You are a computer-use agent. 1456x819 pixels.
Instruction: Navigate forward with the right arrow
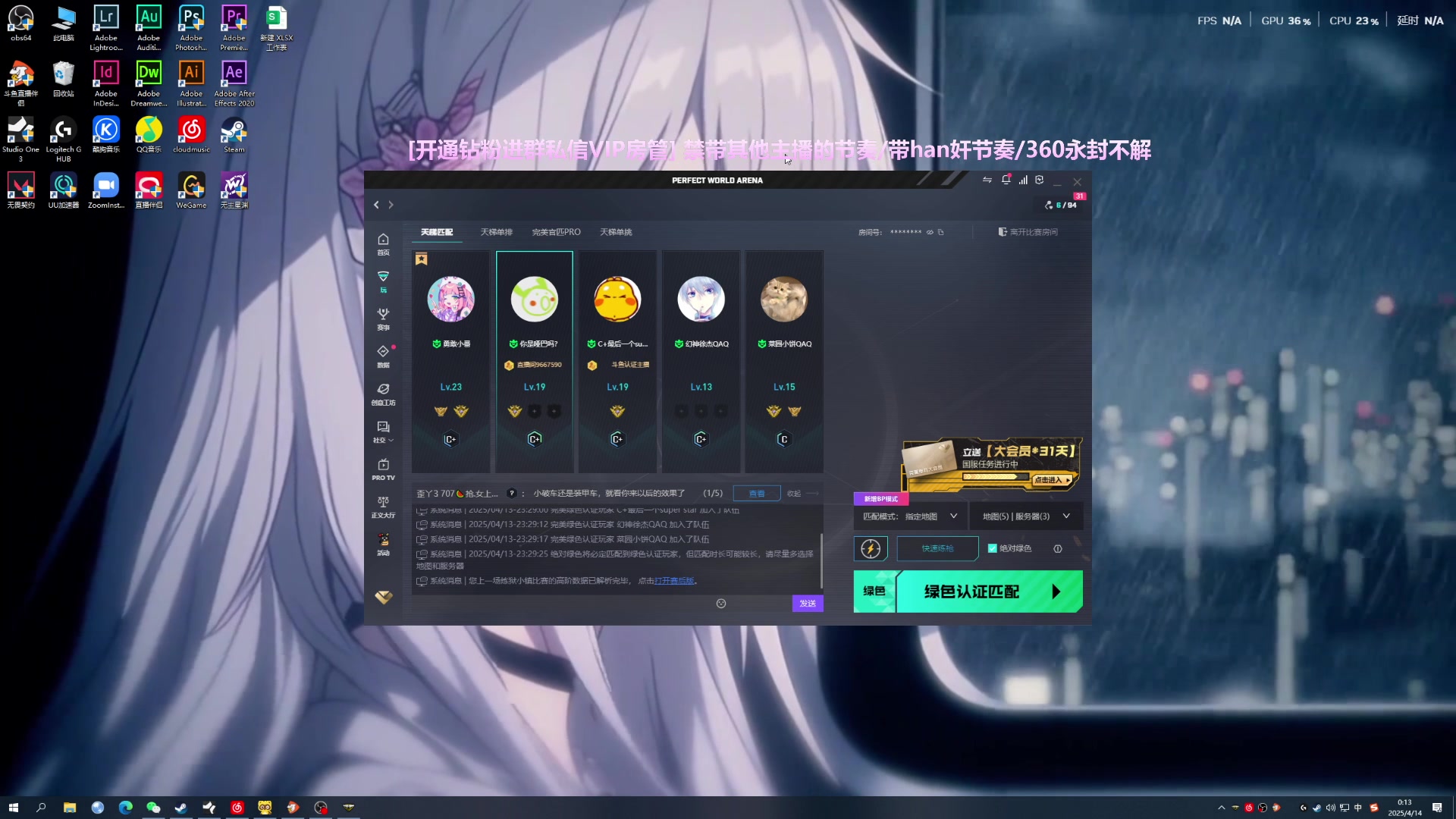pyautogui.click(x=391, y=205)
